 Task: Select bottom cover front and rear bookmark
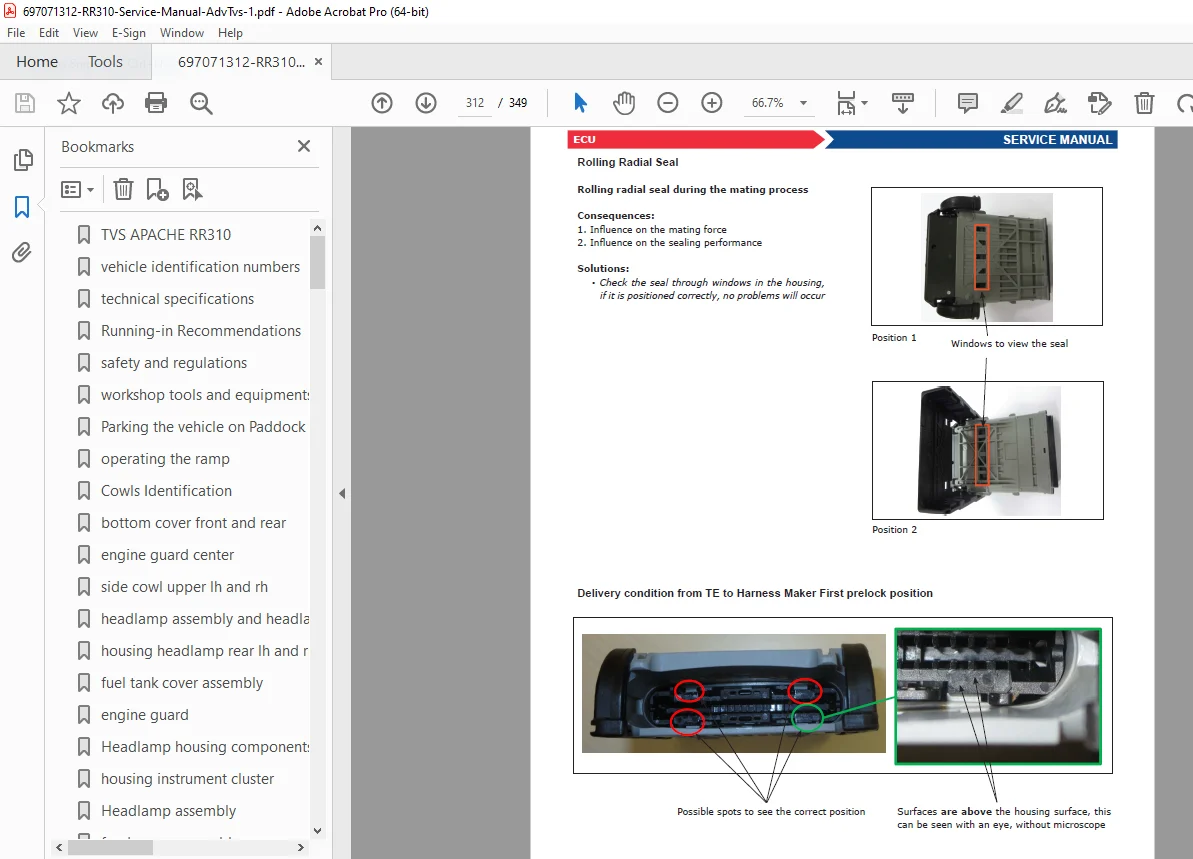[x=193, y=523]
